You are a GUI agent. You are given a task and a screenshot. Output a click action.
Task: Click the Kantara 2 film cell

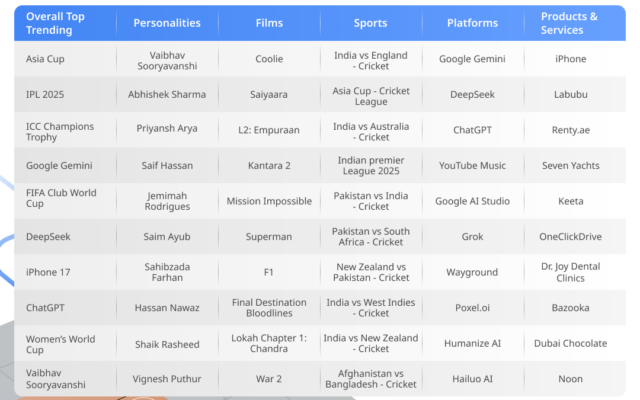(269, 165)
